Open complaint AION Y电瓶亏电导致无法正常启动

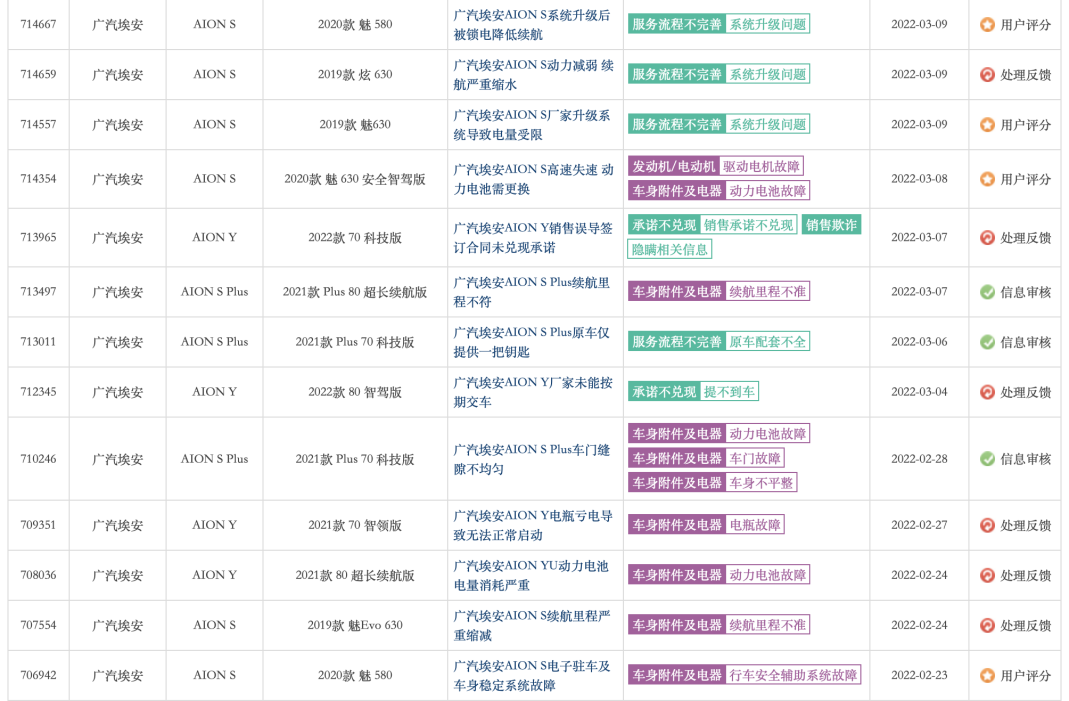click(533, 525)
